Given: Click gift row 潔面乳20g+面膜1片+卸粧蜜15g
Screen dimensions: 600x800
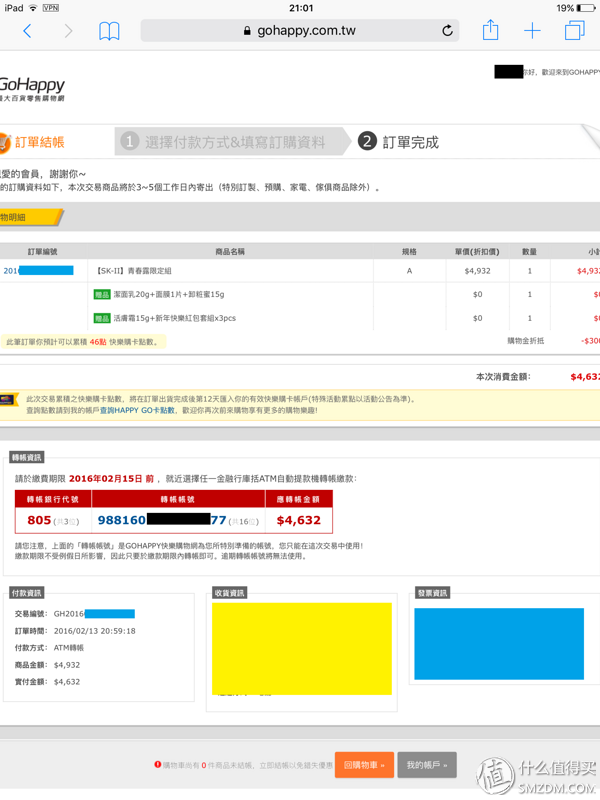Looking at the screenshot, I should coord(168,294).
